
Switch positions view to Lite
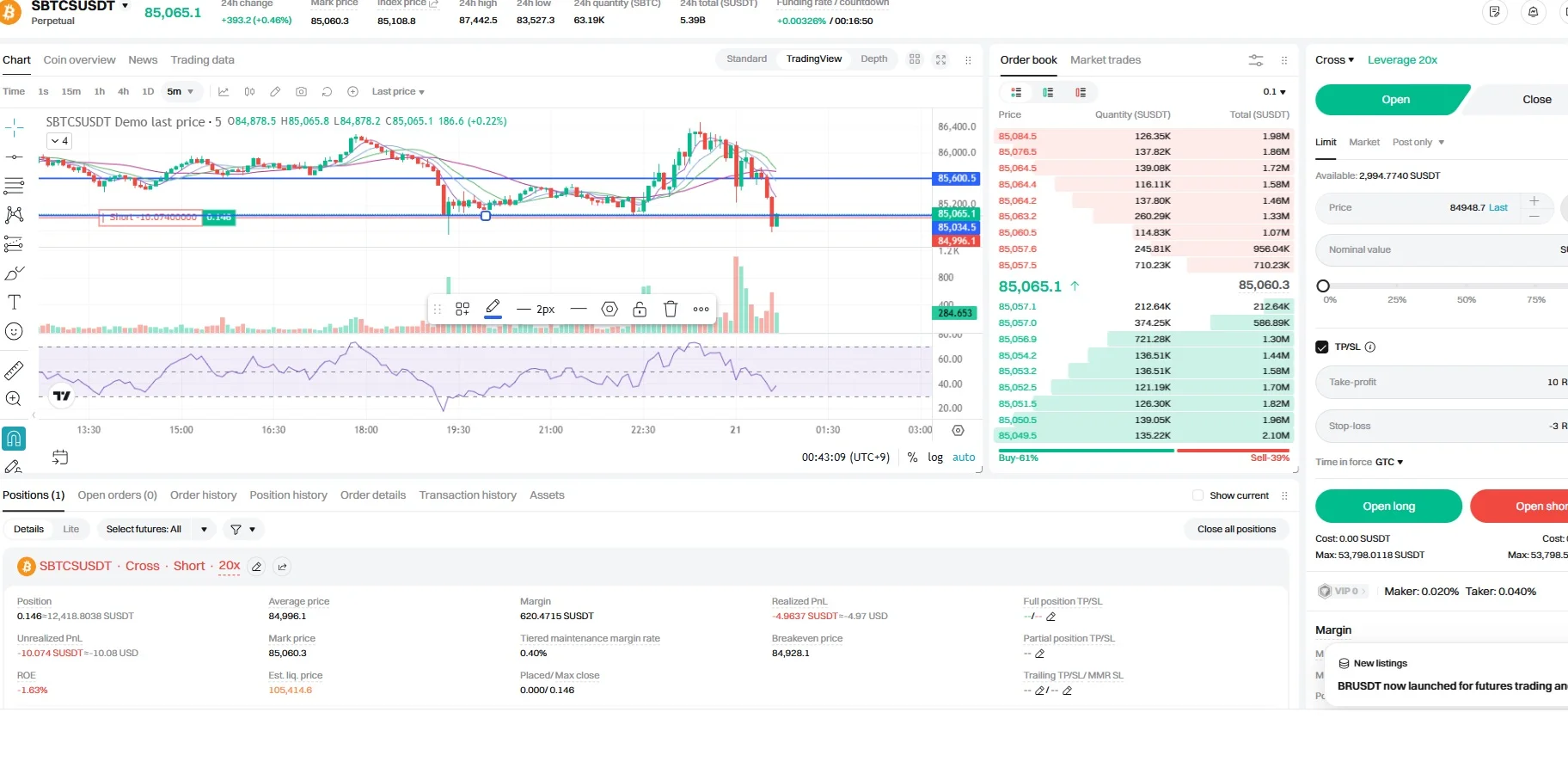(71, 530)
